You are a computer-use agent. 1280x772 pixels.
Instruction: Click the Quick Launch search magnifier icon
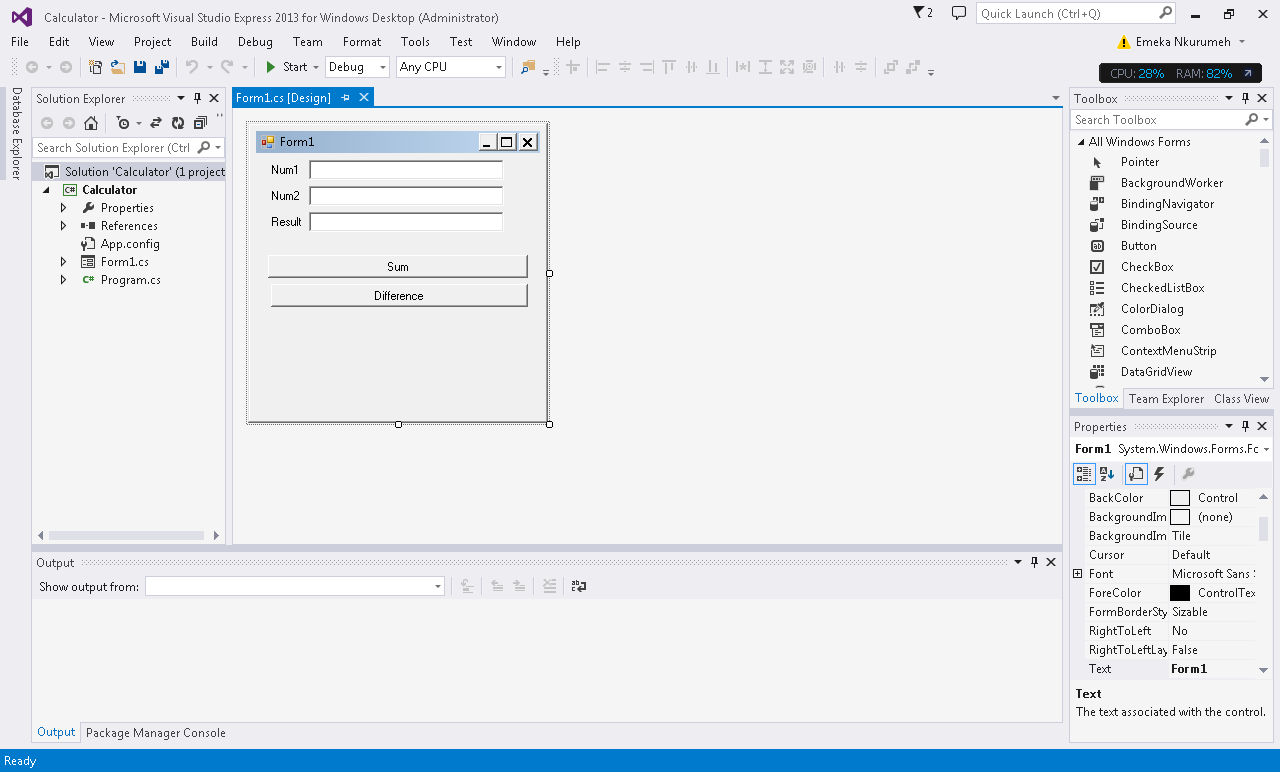pyautogui.click(x=1166, y=13)
